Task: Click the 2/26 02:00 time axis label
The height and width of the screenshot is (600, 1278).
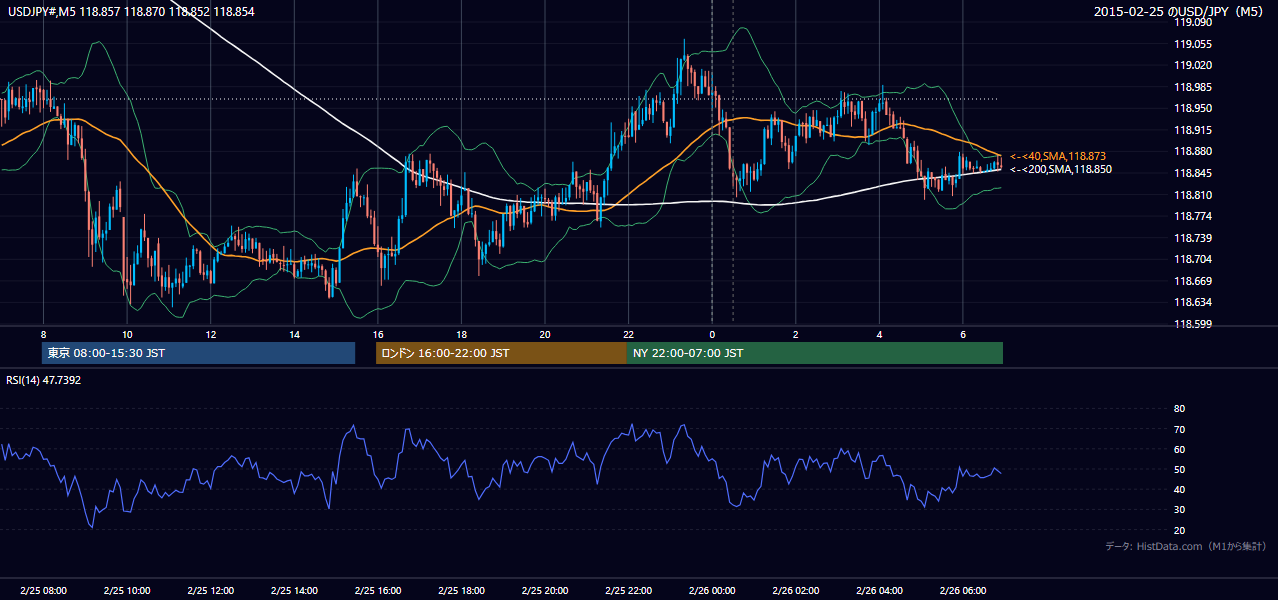Action: 796,591
